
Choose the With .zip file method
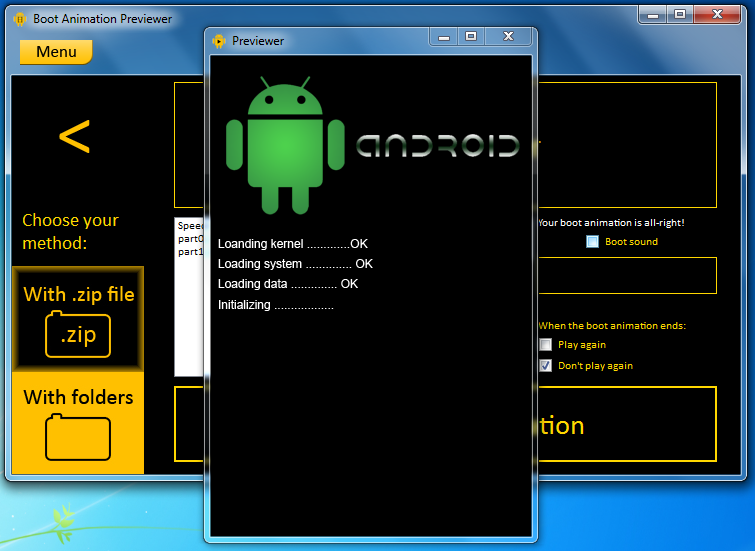point(78,318)
